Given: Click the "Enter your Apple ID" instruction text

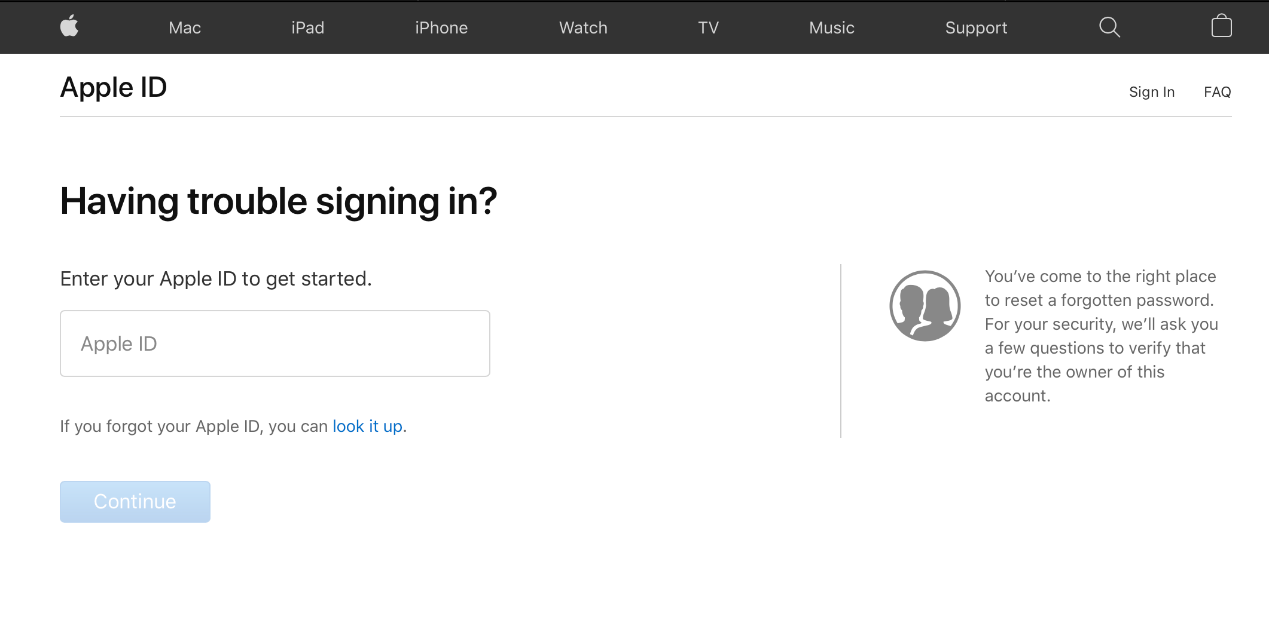Looking at the screenshot, I should tap(216, 279).
